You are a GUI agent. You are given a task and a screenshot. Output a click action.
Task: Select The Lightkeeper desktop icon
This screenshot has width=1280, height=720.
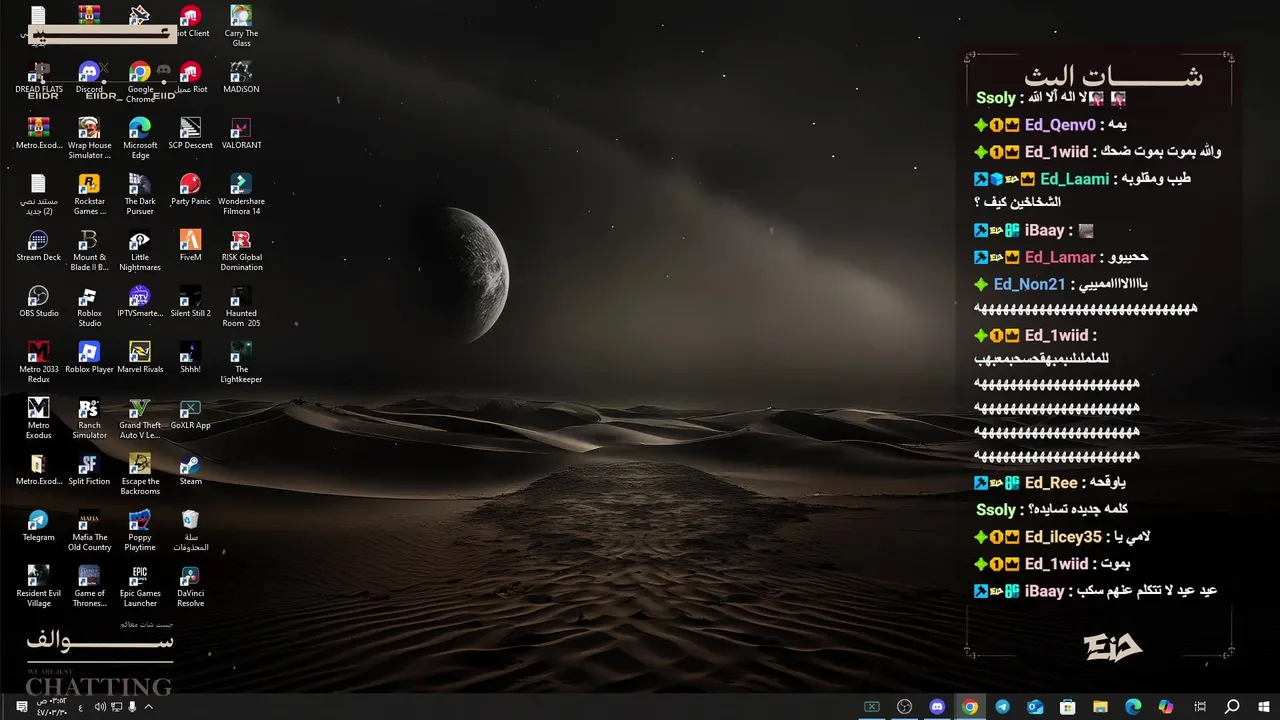[241, 362]
